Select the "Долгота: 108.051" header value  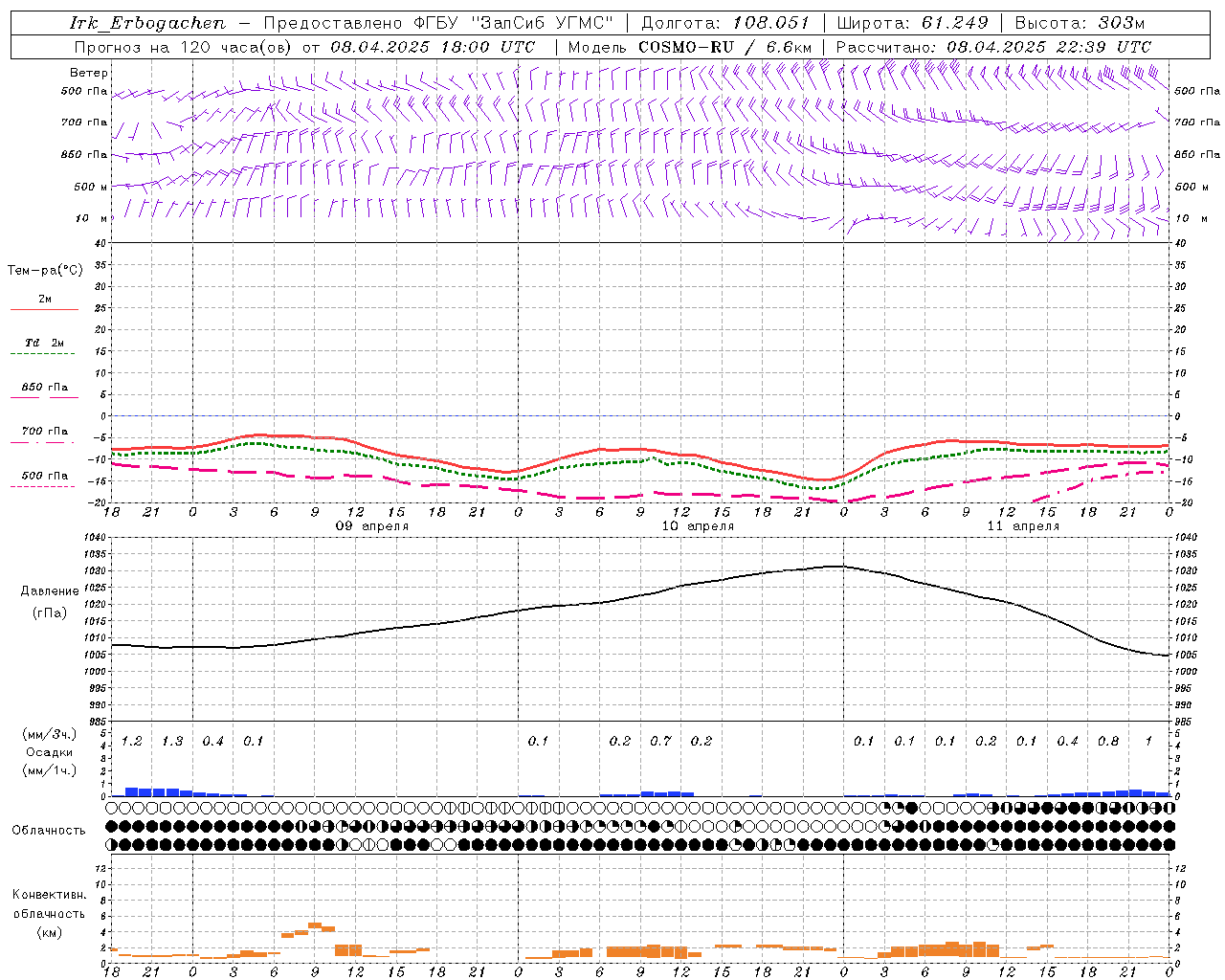click(x=725, y=23)
